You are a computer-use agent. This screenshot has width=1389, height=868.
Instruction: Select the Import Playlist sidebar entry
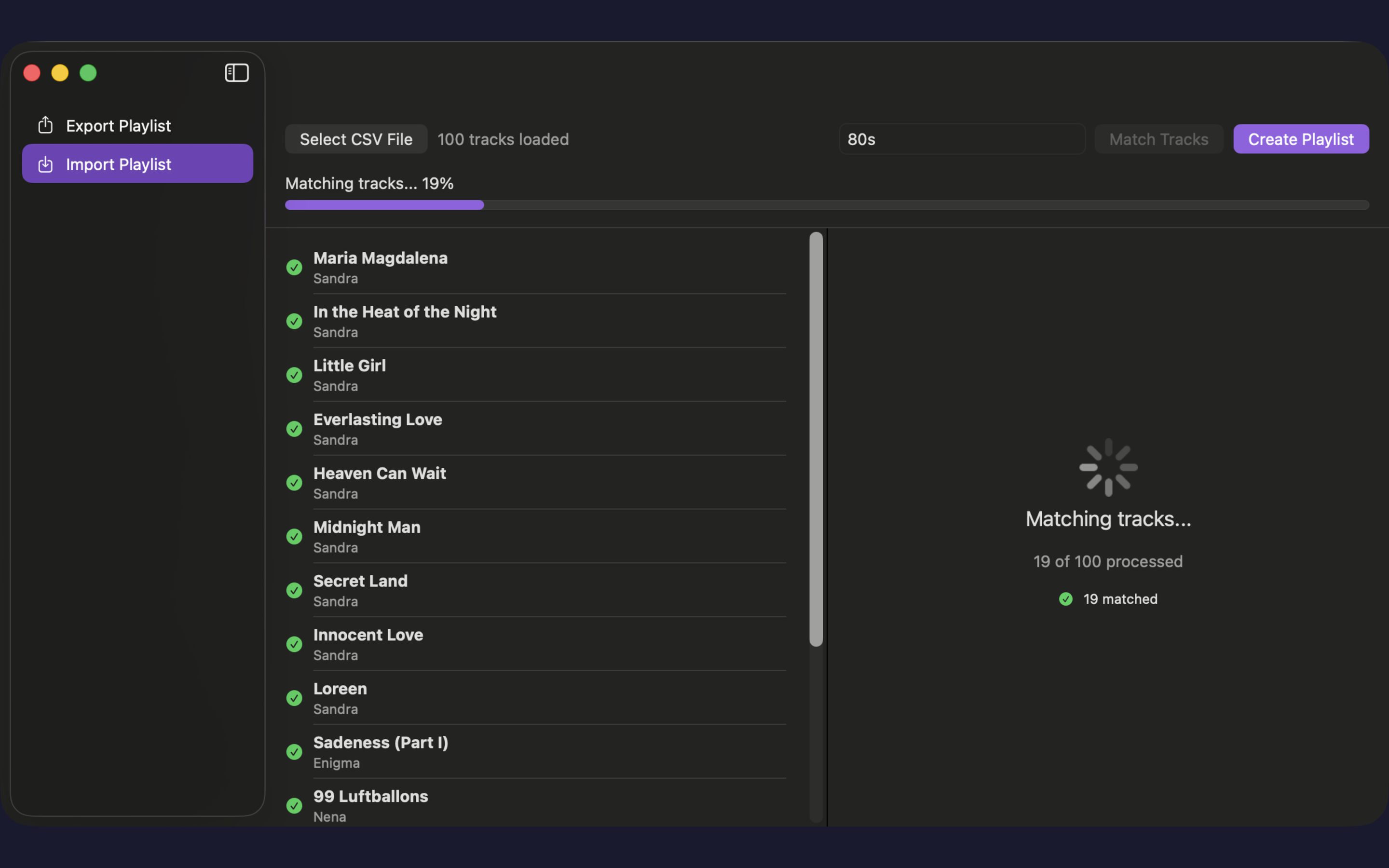point(137,164)
